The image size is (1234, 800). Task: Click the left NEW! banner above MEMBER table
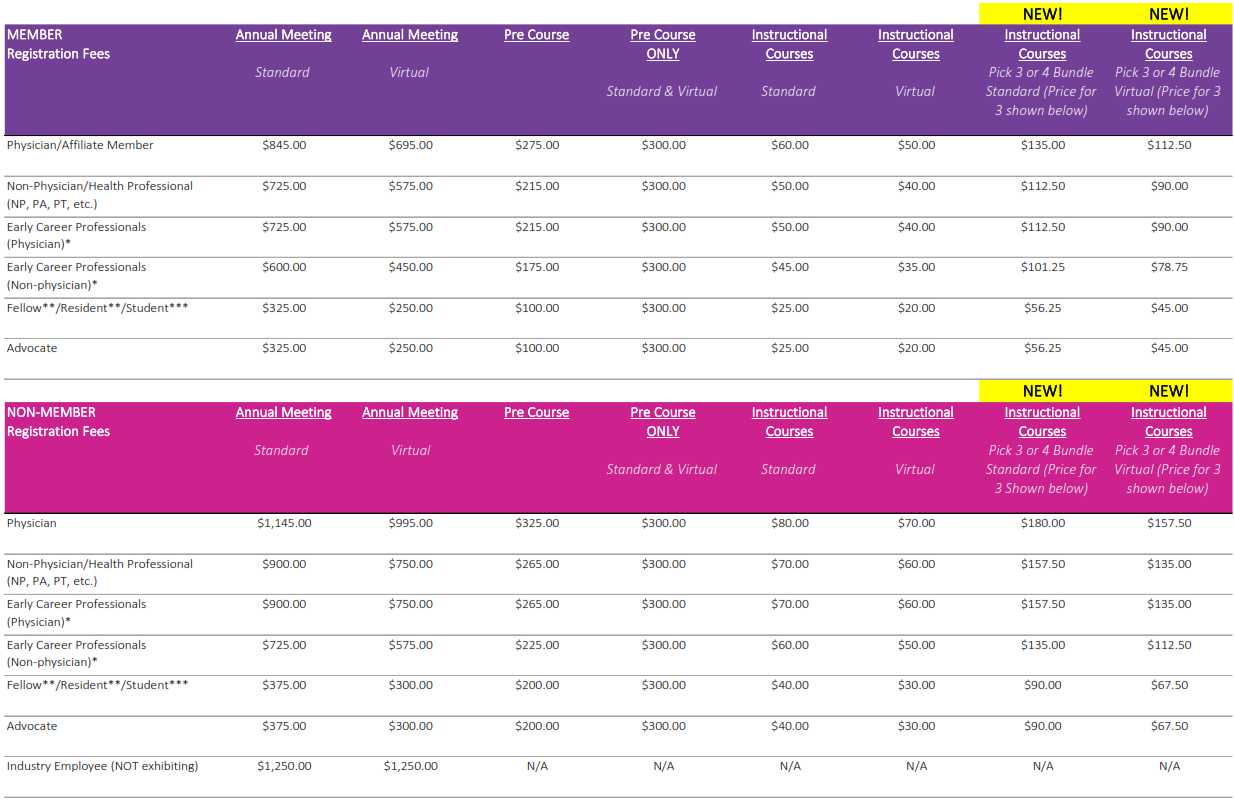pos(1042,13)
